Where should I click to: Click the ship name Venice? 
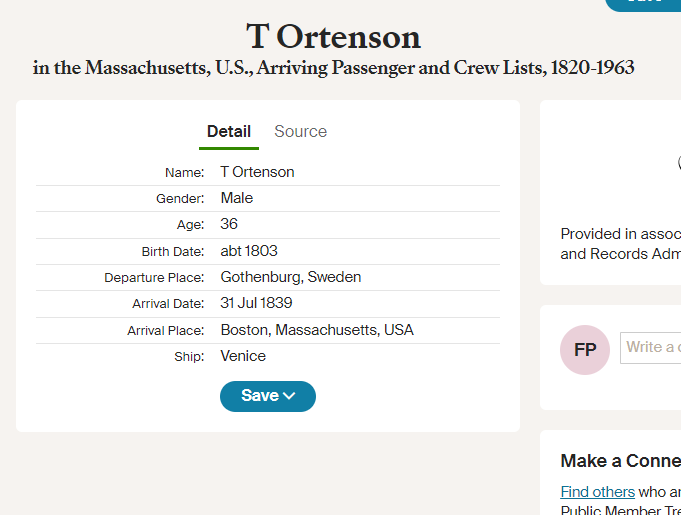click(x=243, y=356)
